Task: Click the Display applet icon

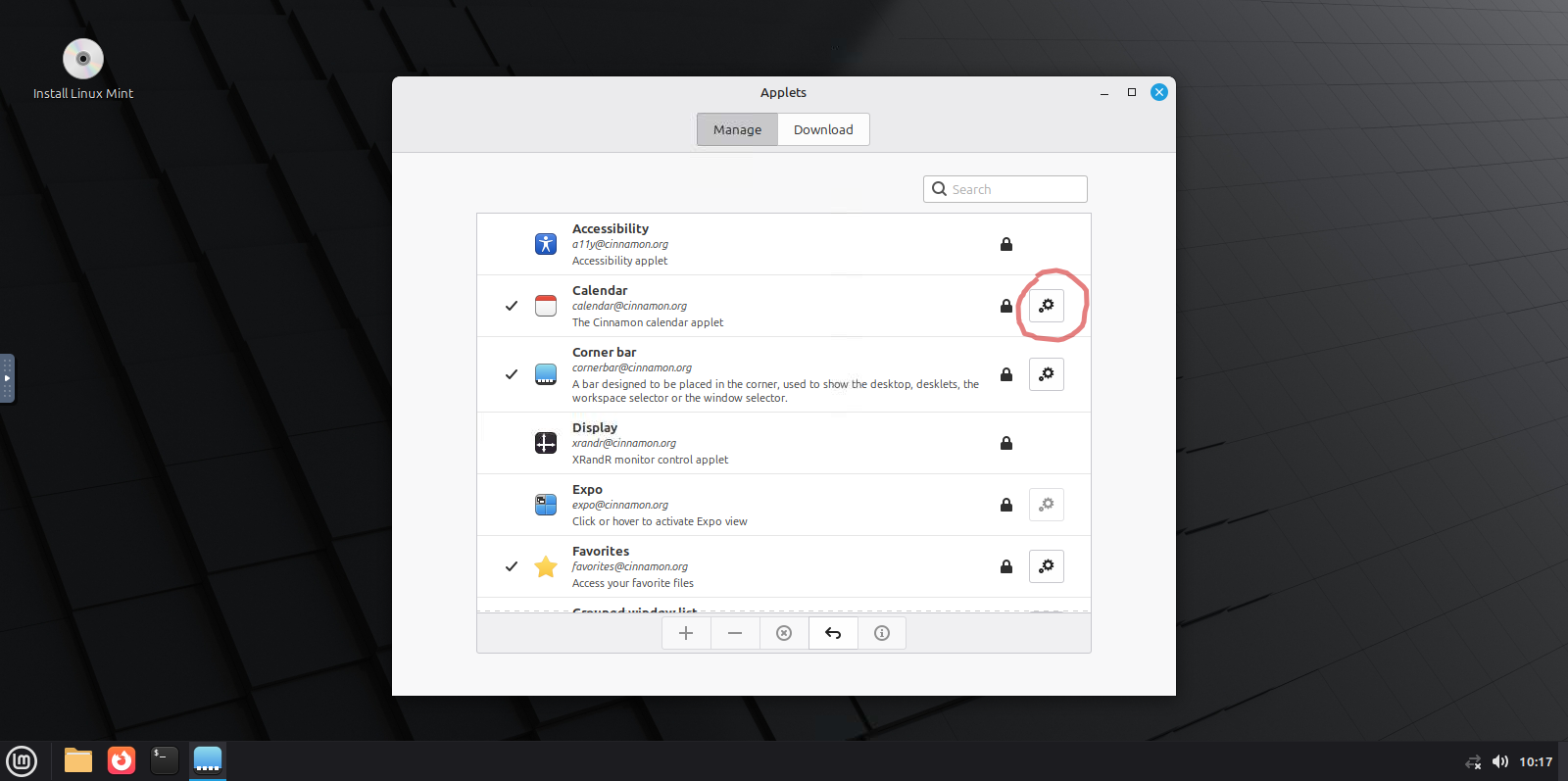Action: [546, 443]
